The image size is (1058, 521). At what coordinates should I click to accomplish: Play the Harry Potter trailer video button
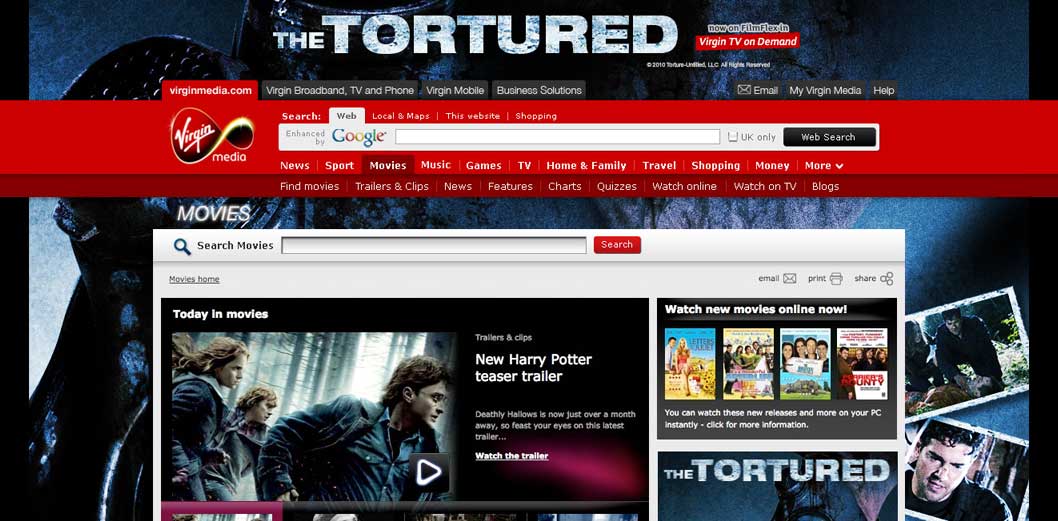point(428,472)
